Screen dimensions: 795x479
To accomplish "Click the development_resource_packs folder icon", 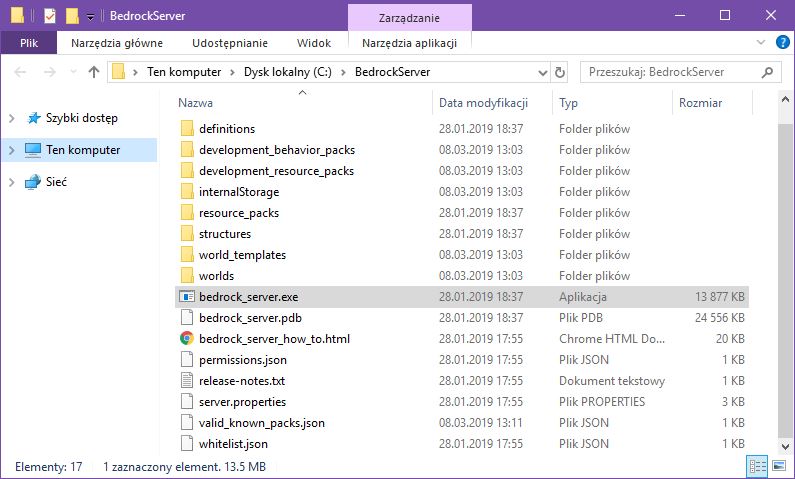I will click(x=187, y=171).
